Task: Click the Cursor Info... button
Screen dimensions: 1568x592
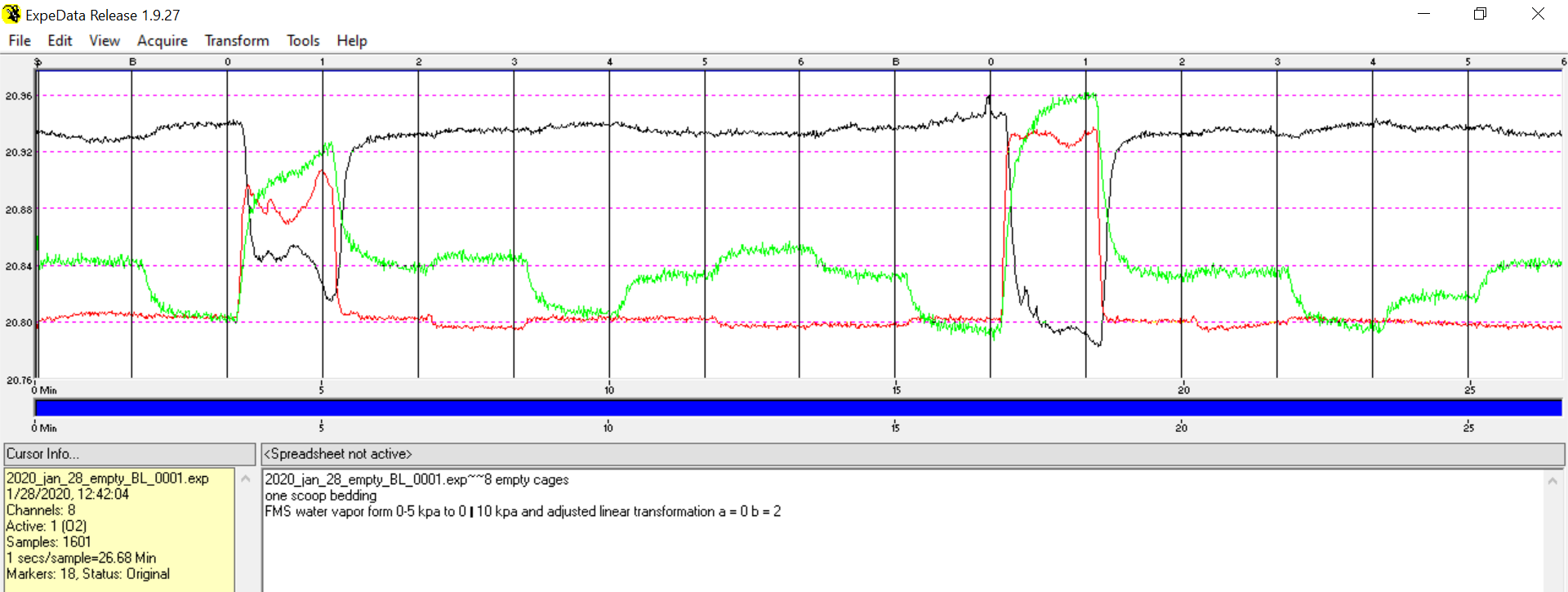Action: pos(130,454)
